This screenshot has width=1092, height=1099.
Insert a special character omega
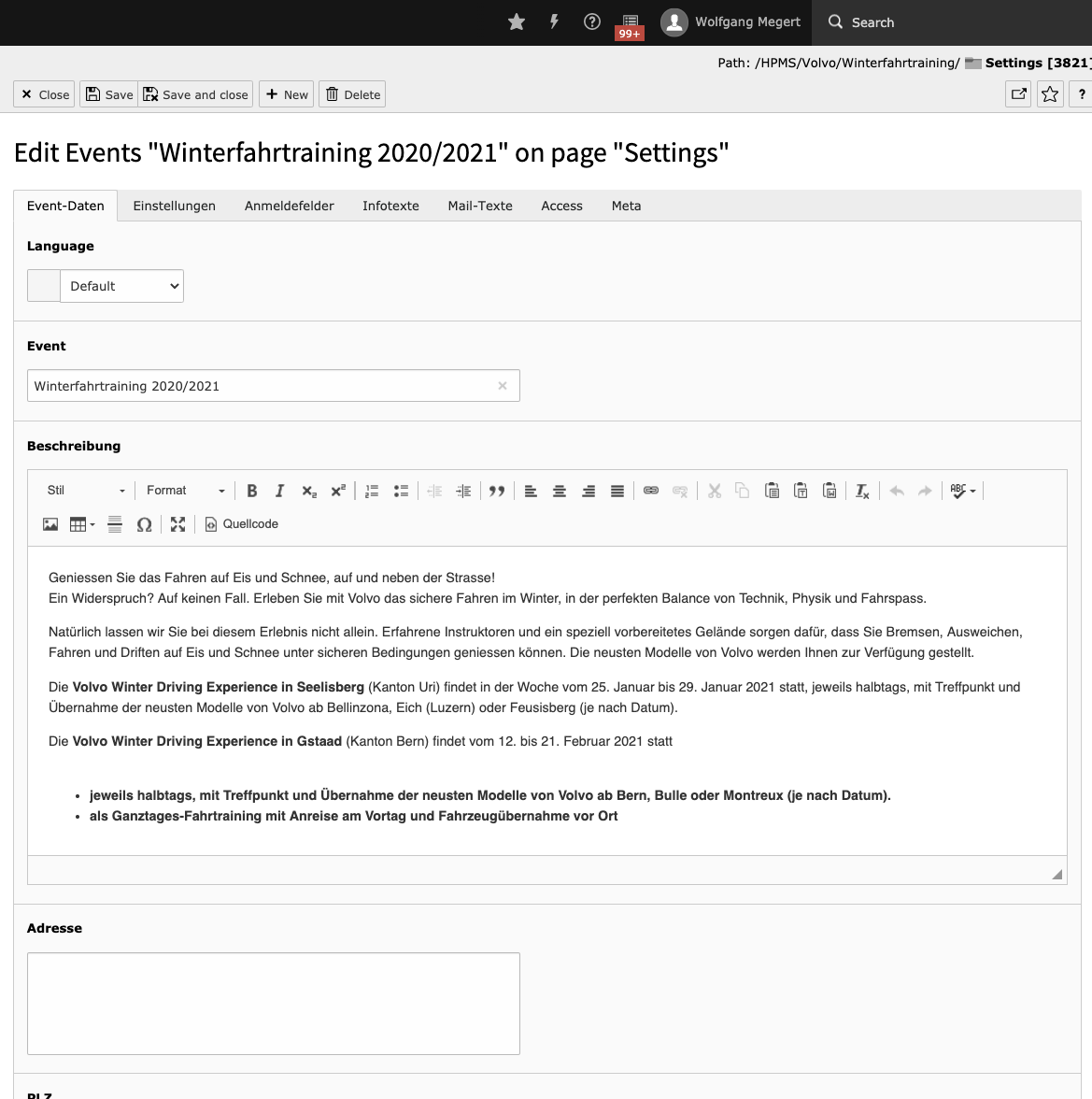point(144,524)
